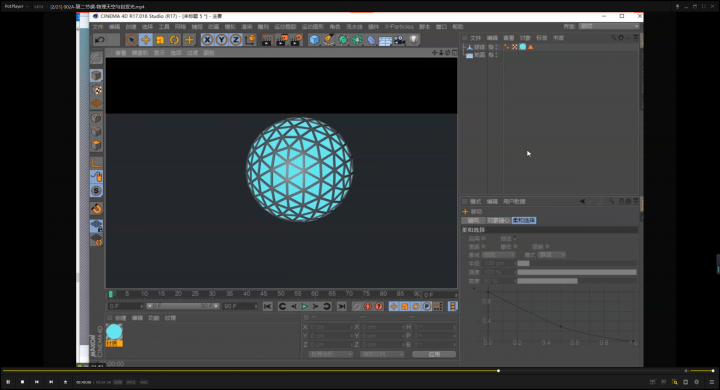
Task: Open the scale mode dropdown left of 应用
Action: point(382,354)
